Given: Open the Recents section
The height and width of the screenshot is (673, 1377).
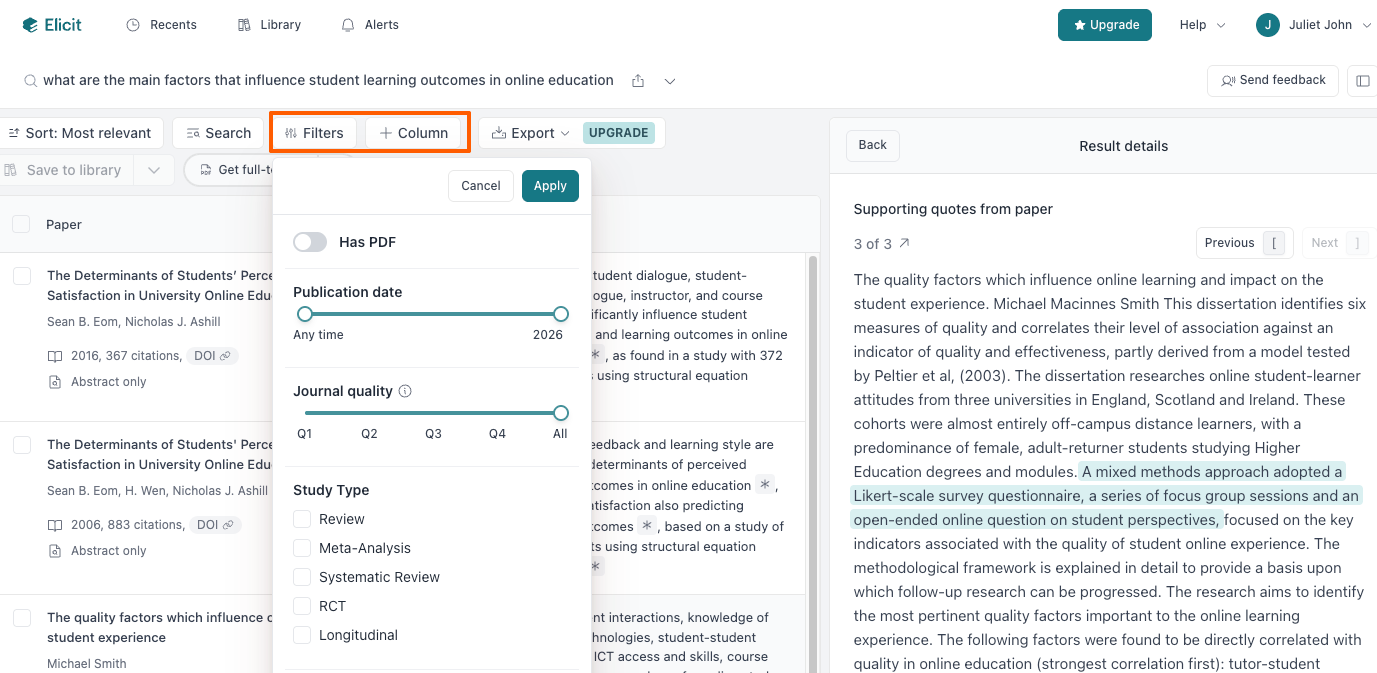Looking at the screenshot, I should [161, 24].
